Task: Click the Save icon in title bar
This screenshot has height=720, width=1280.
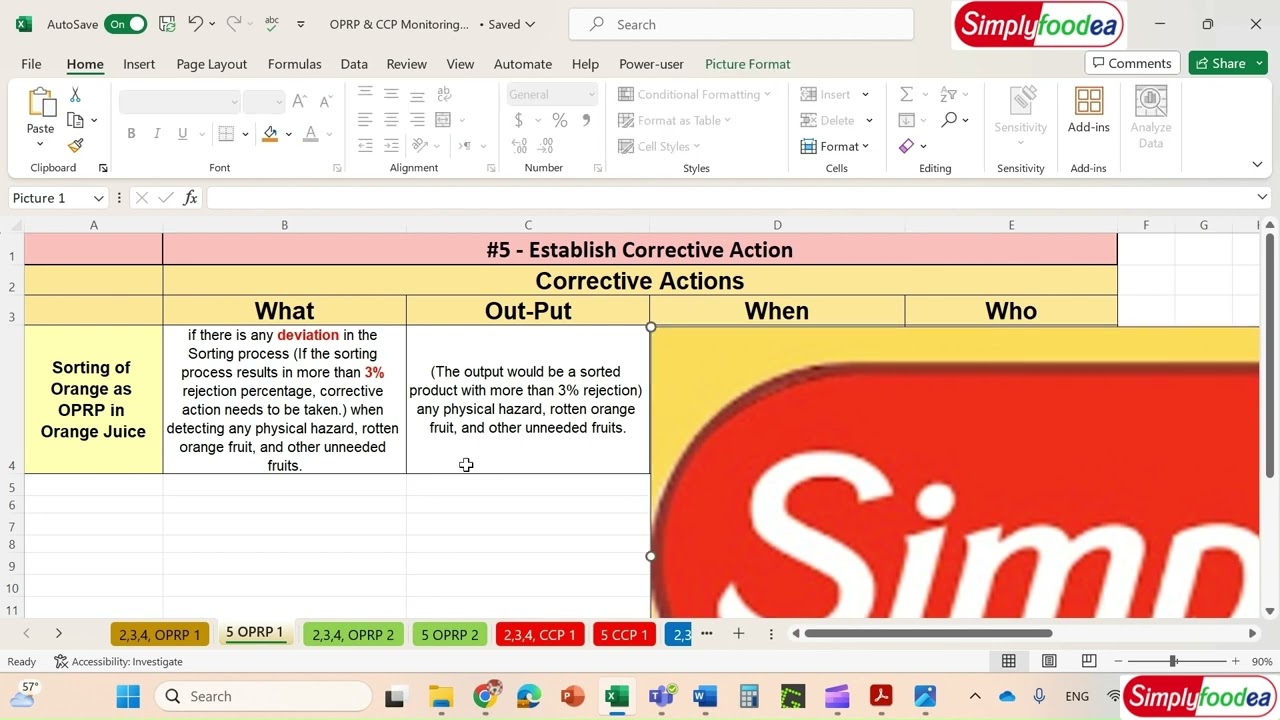Action: [x=166, y=24]
